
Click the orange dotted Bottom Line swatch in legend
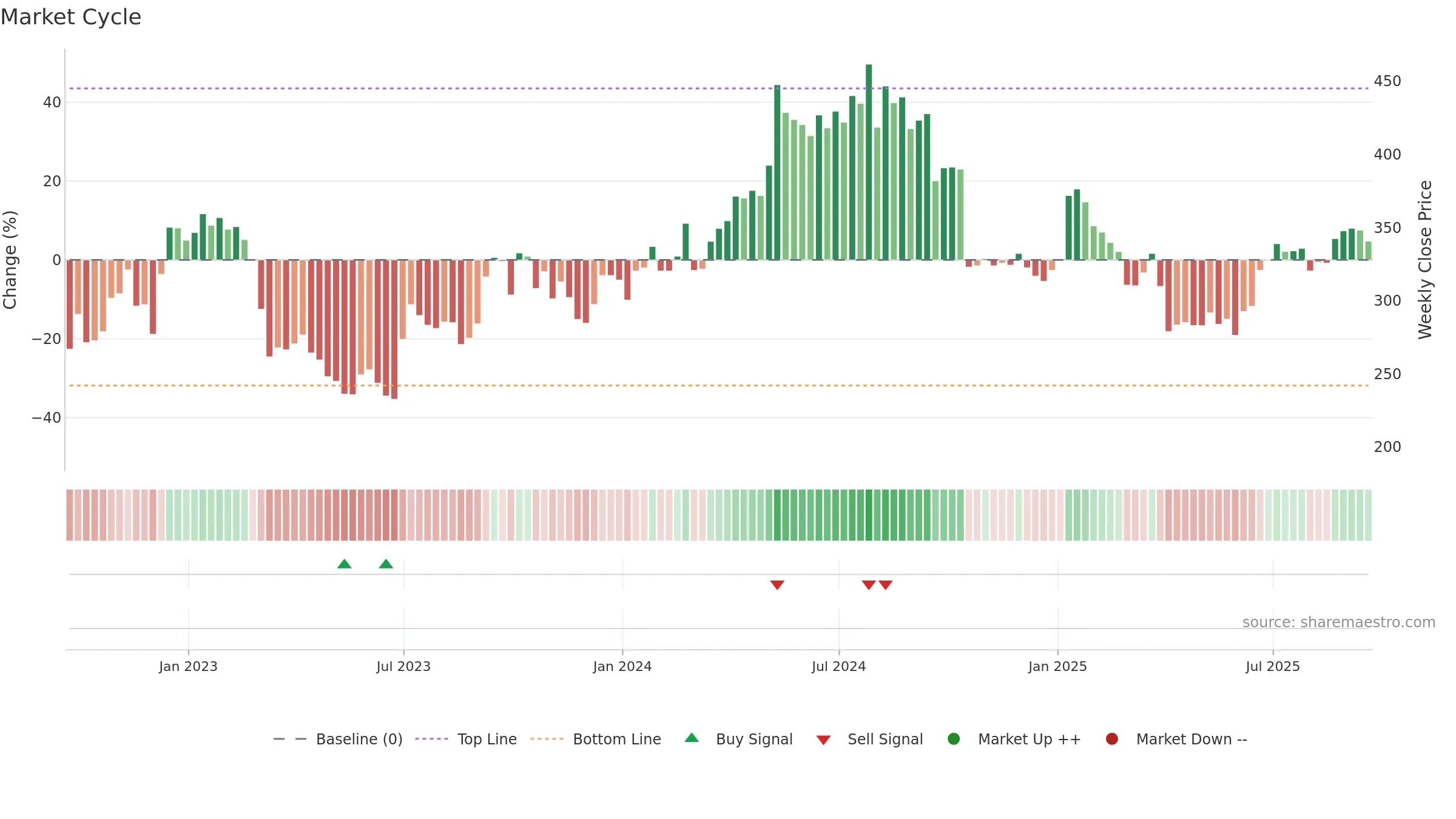tap(547, 739)
